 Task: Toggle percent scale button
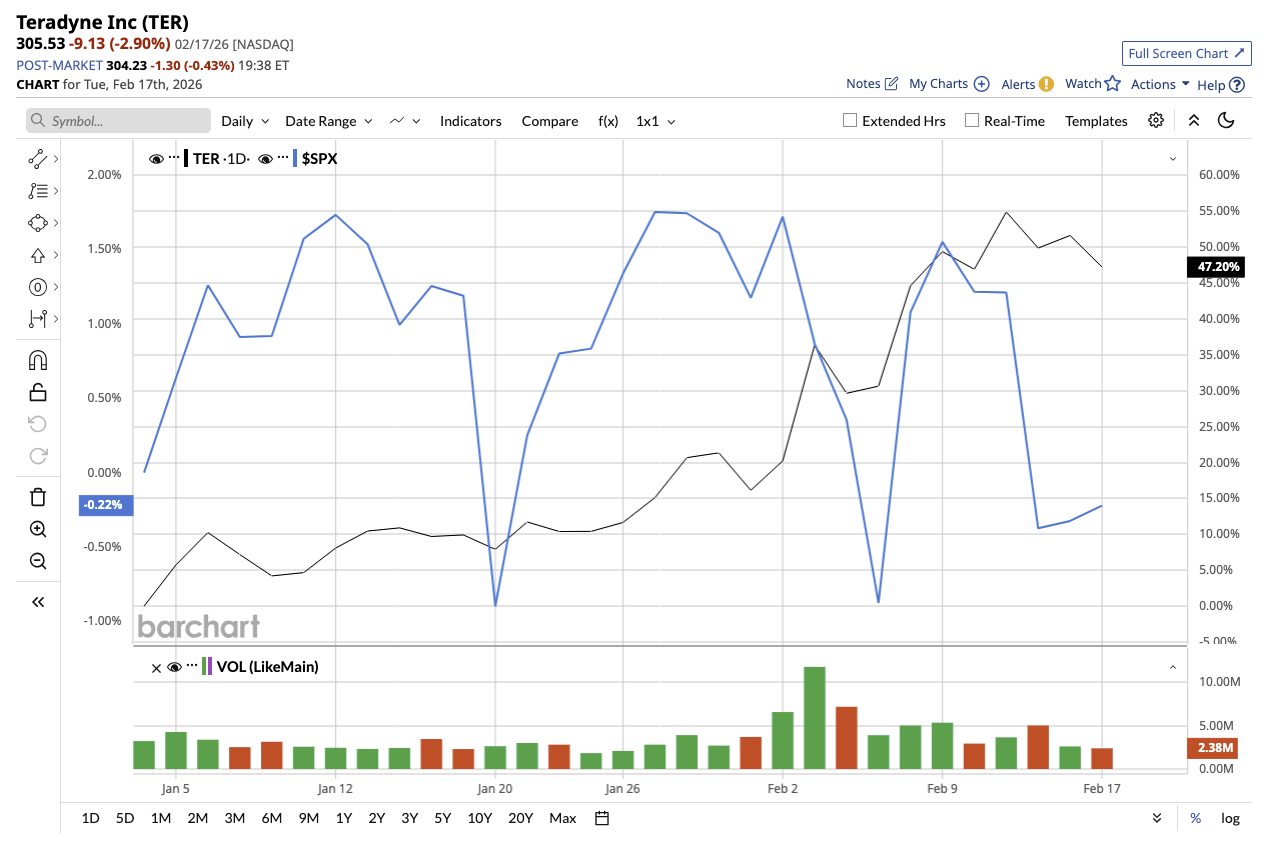(1195, 818)
